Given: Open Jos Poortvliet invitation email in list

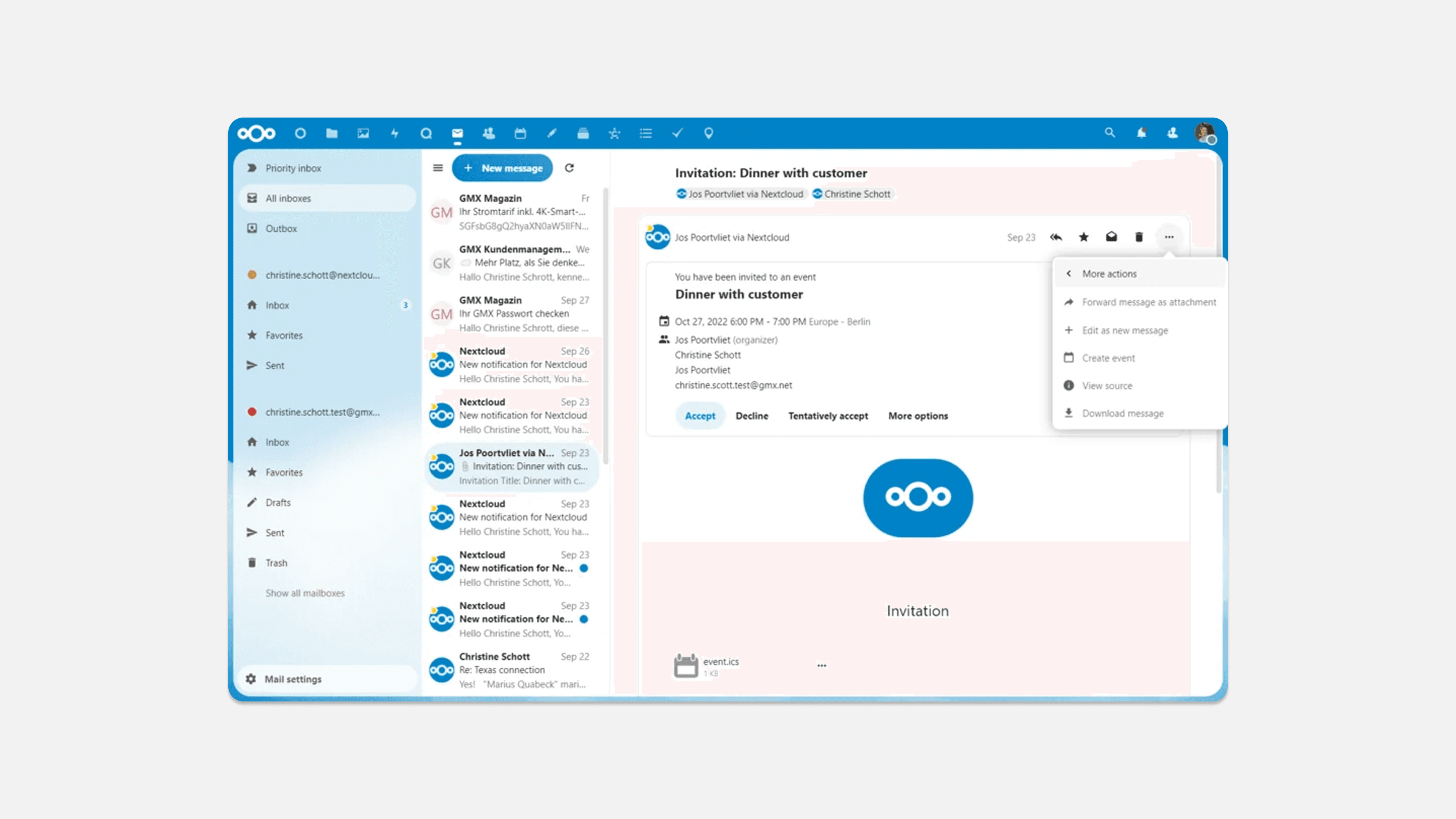Looking at the screenshot, I should click(x=511, y=466).
